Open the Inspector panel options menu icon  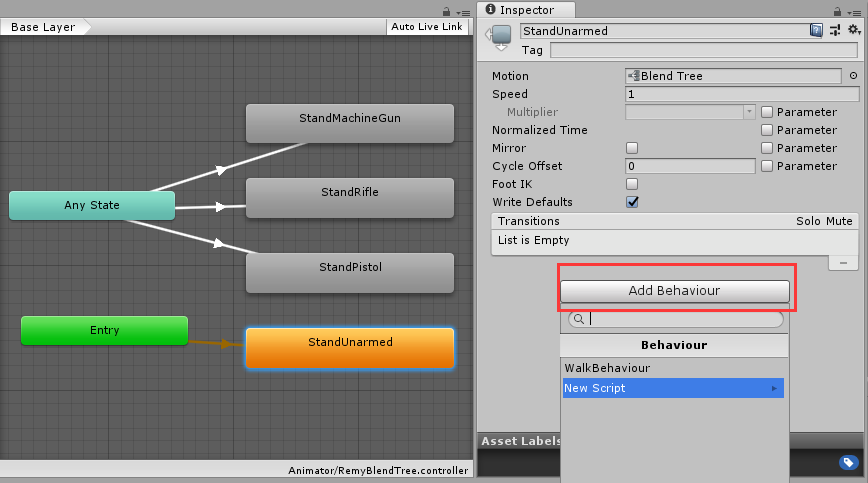pos(854,13)
